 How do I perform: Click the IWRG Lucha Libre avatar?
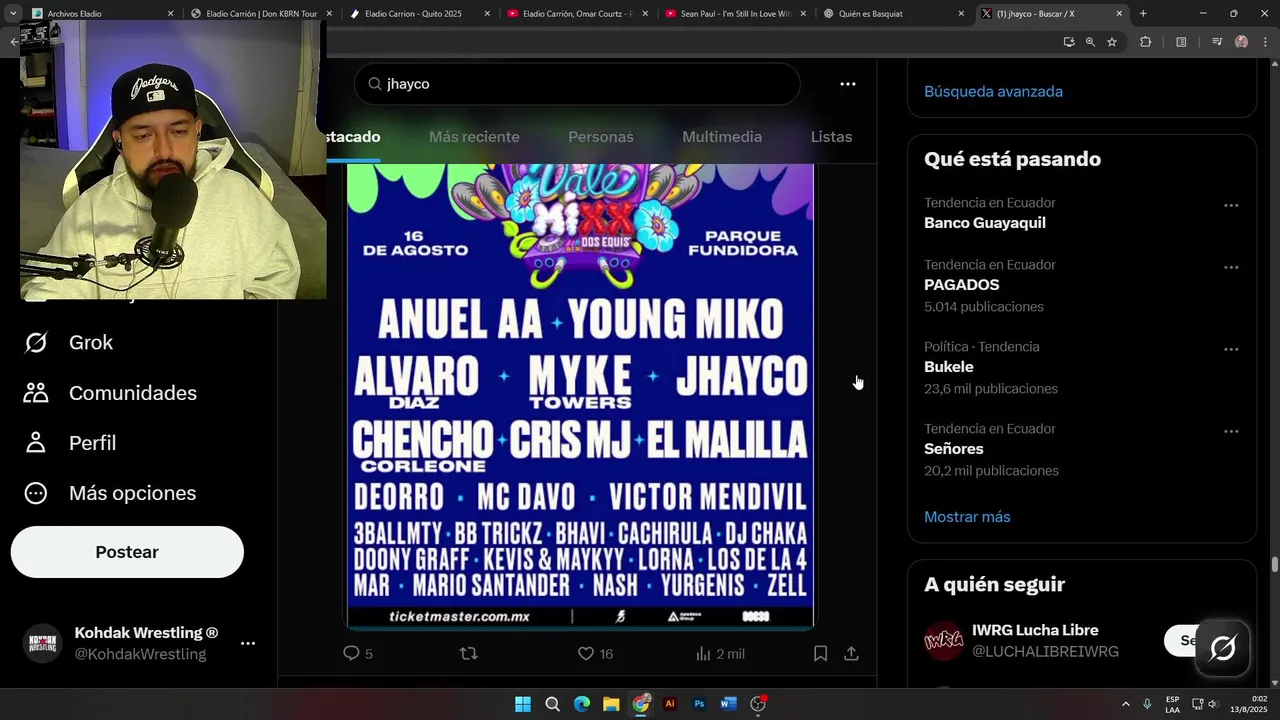tap(943, 641)
